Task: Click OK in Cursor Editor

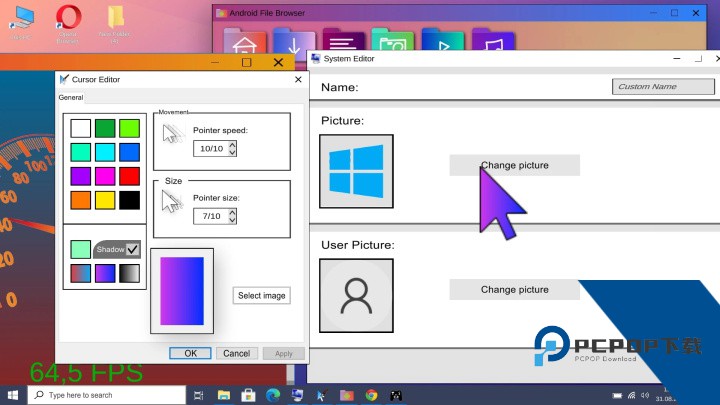Action: pos(190,353)
